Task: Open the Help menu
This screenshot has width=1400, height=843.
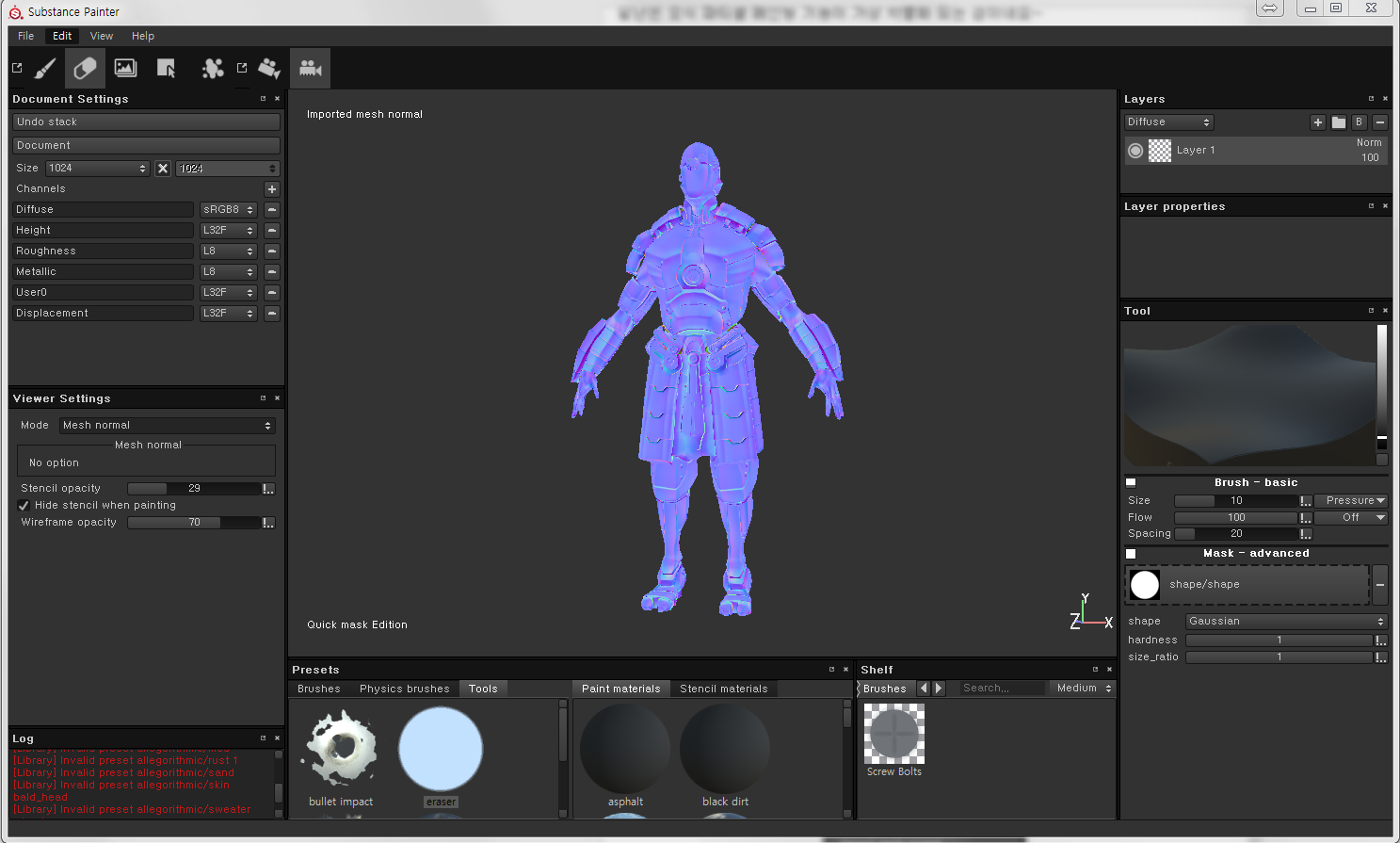Action: click(x=143, y=36)
